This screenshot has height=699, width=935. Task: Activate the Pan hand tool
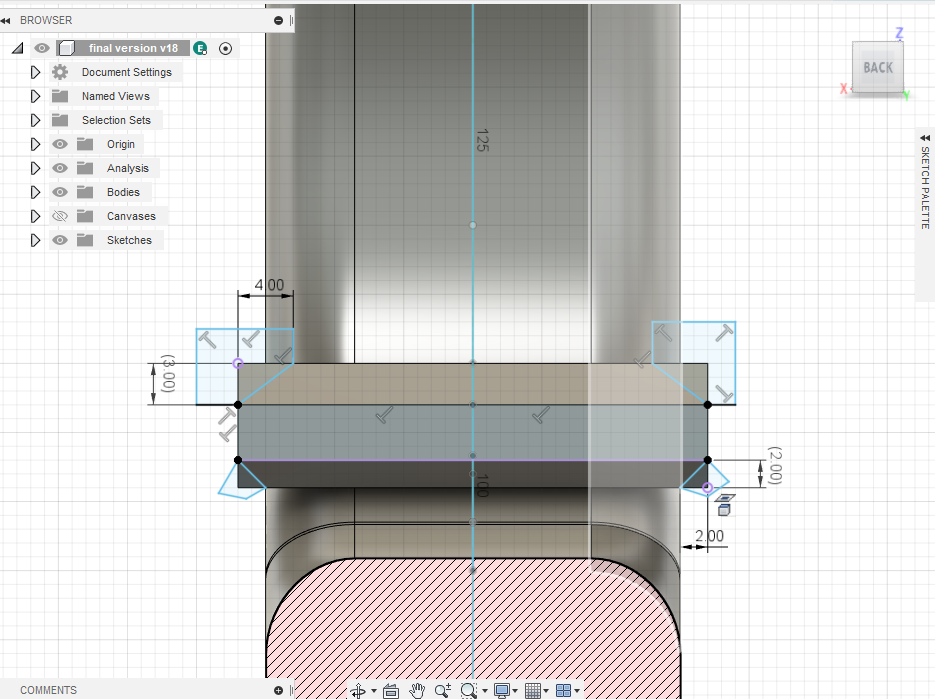[x=417, y=691]
